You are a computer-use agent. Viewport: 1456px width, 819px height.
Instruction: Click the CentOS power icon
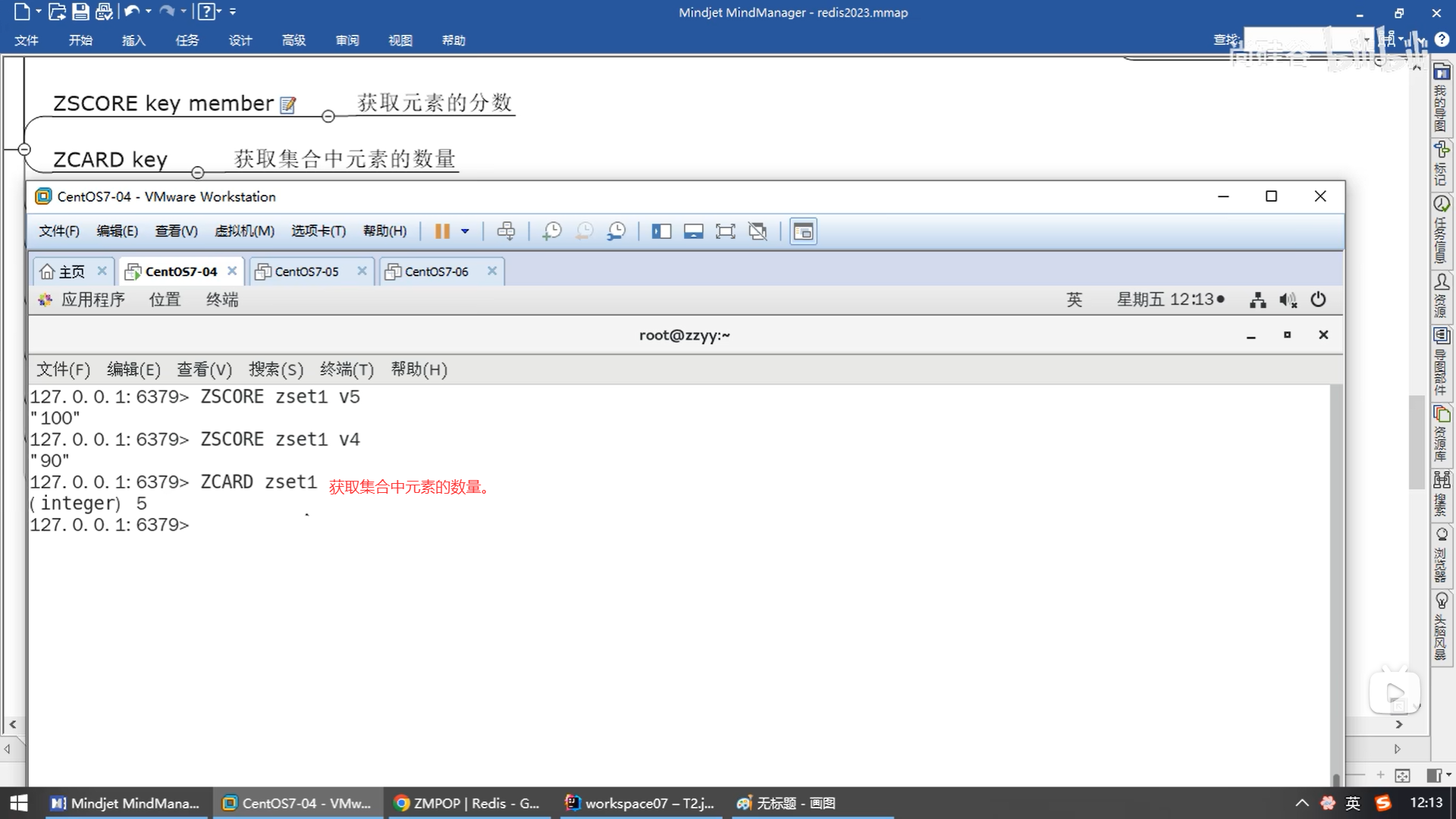point(1318,300)
